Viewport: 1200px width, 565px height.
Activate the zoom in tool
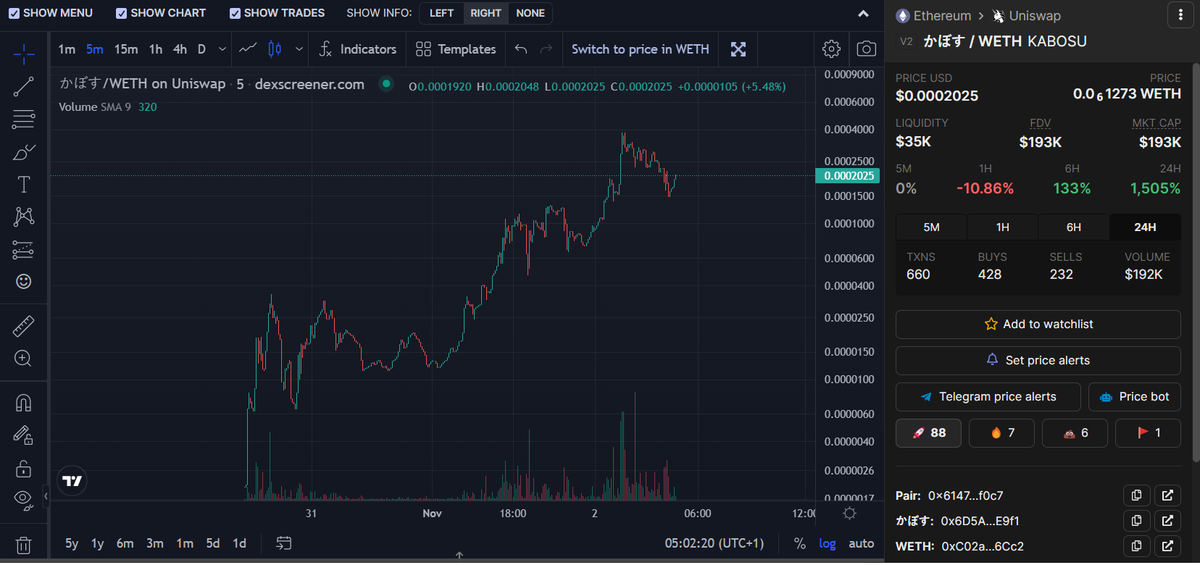pos(24,358)
